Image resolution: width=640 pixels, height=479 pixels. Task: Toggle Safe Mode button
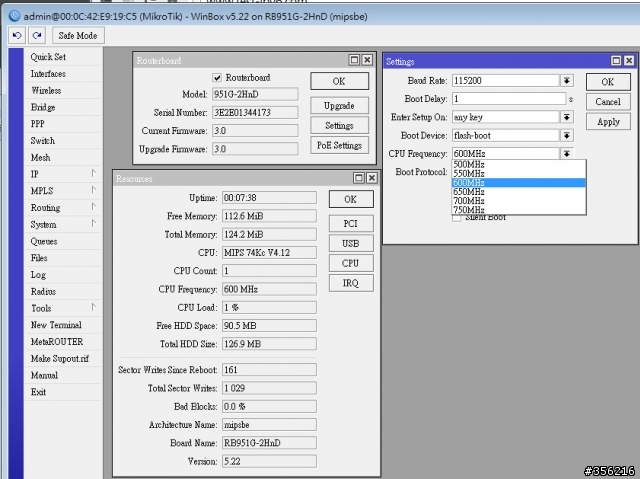click(78, 35)
